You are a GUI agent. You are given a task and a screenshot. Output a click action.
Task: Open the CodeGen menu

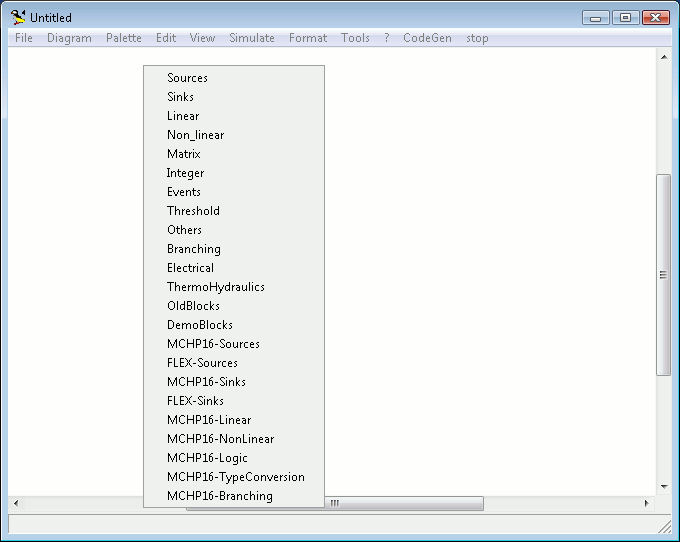pyautogui.click(x=427, y=38)
